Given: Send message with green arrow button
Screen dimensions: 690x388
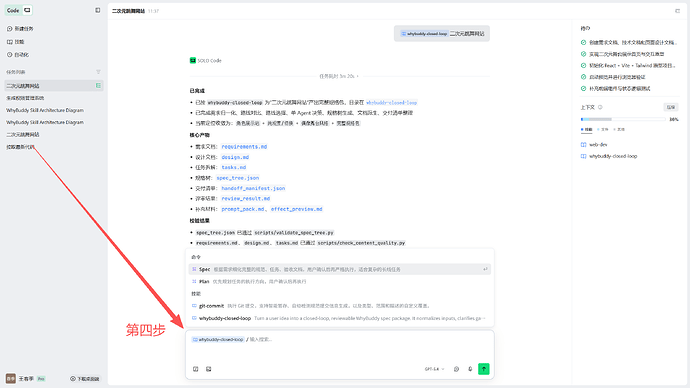Looking at the screenshot, I should pos(484,369).
